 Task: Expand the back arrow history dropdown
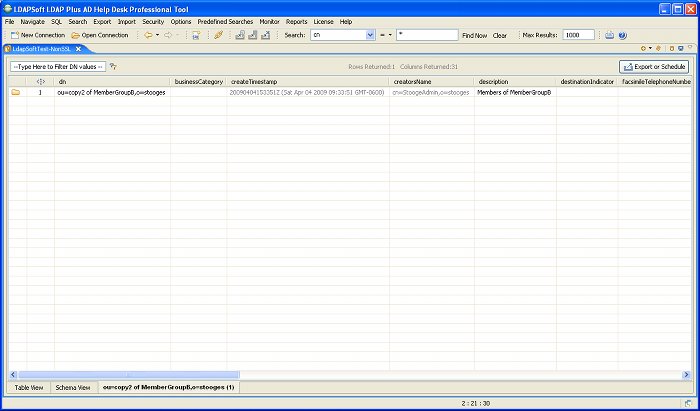tap(157, 35)
